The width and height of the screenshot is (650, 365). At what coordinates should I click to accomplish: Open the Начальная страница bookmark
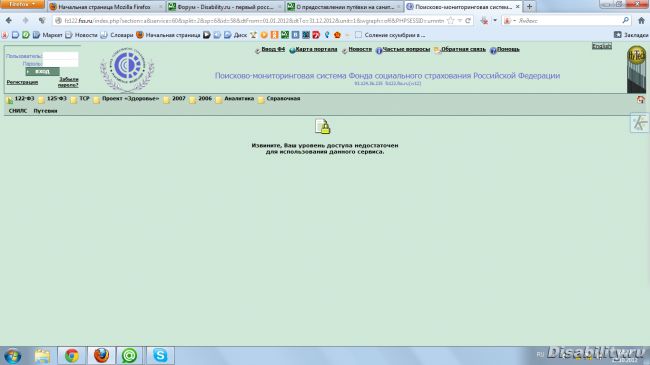pyautogui.click(x=168, y=35)
